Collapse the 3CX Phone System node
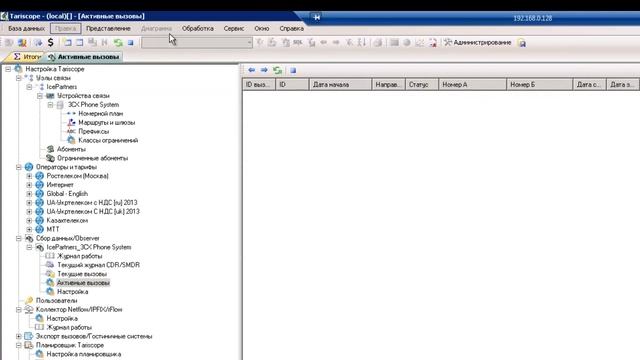 (x=51, y=105)
